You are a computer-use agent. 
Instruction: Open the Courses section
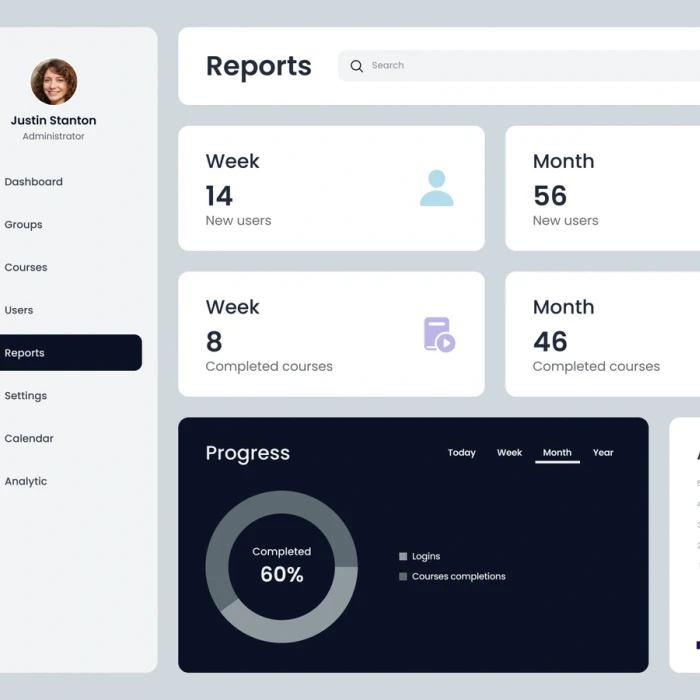(26, 267)
